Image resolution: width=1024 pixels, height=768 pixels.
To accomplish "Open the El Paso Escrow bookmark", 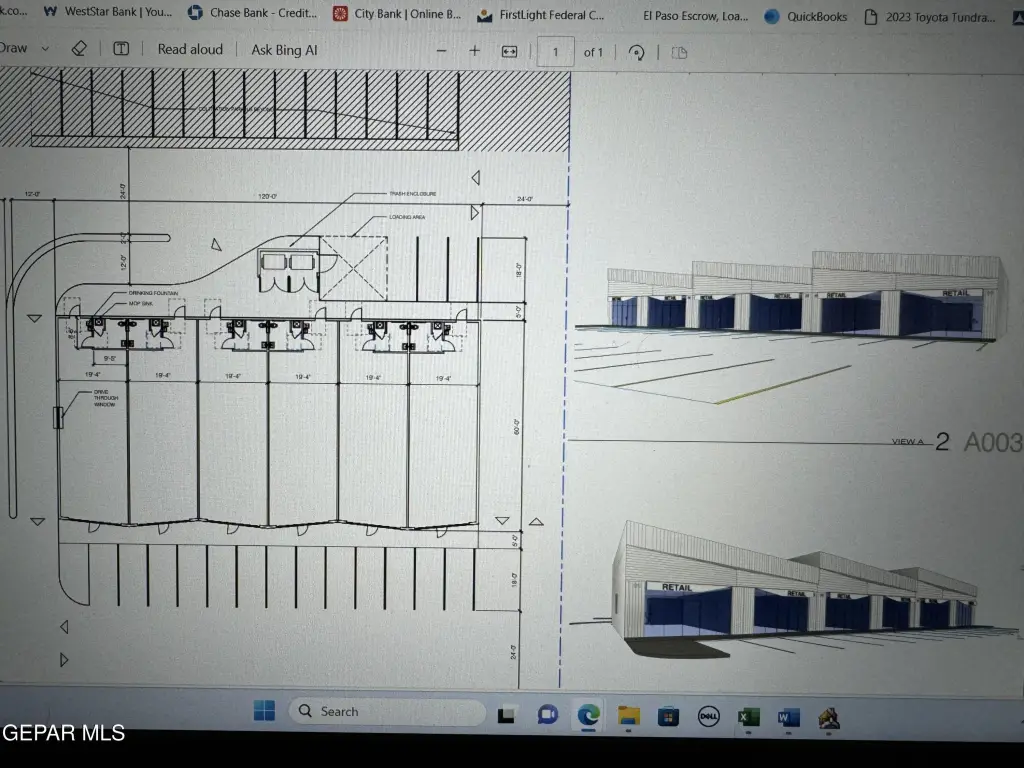I will coord(696,16).
